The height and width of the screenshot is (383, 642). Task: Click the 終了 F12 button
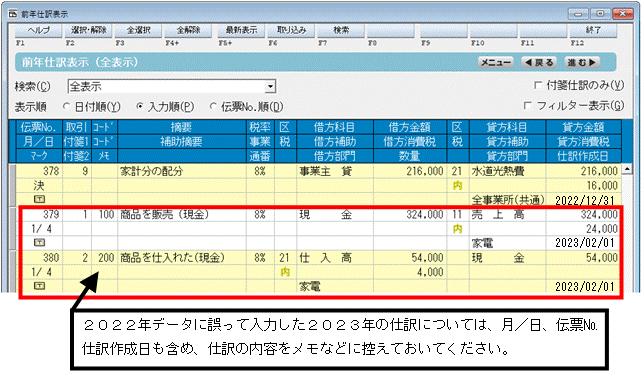pos(593,31)
